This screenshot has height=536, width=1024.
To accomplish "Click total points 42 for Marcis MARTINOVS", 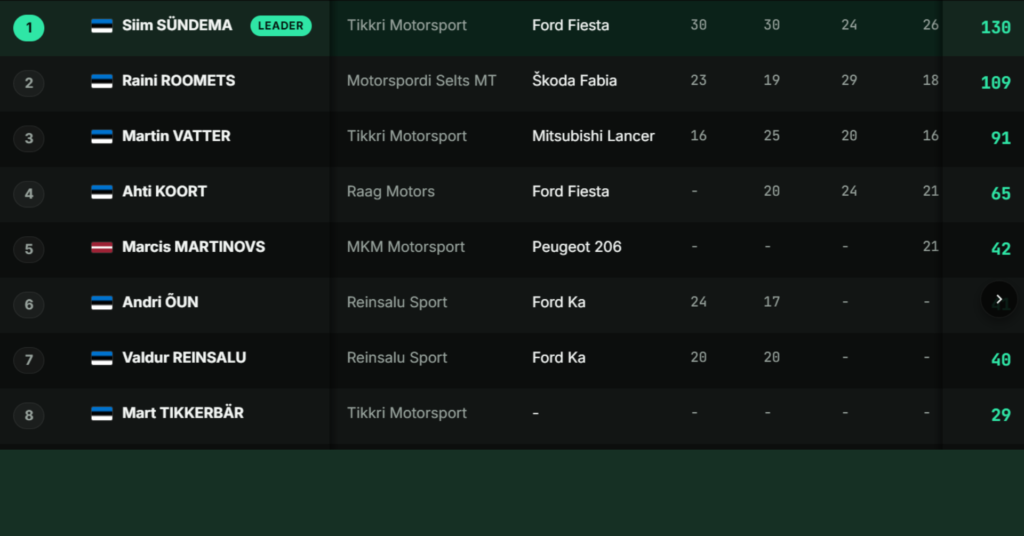I will click(x=1001, y=249).
